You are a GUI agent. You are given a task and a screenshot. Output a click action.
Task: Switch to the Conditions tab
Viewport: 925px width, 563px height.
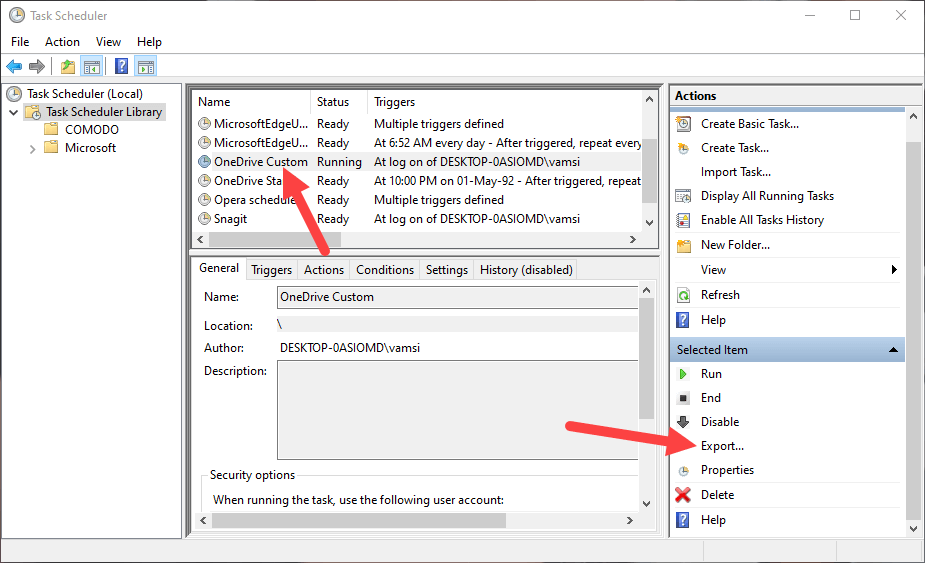click(385, 270)
